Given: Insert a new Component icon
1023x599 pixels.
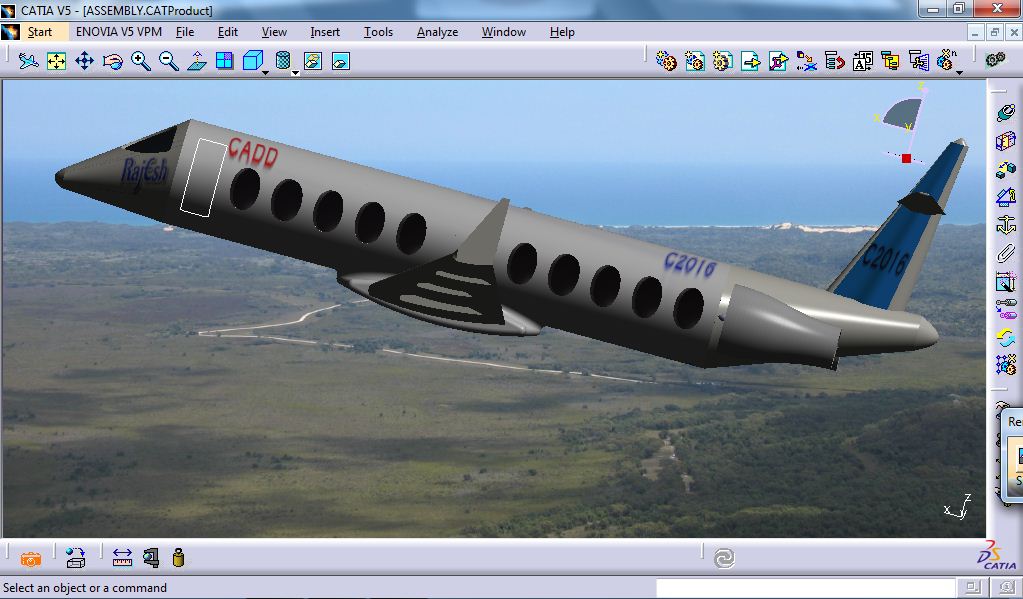Looking at the screenshot, I should [666, 61].
